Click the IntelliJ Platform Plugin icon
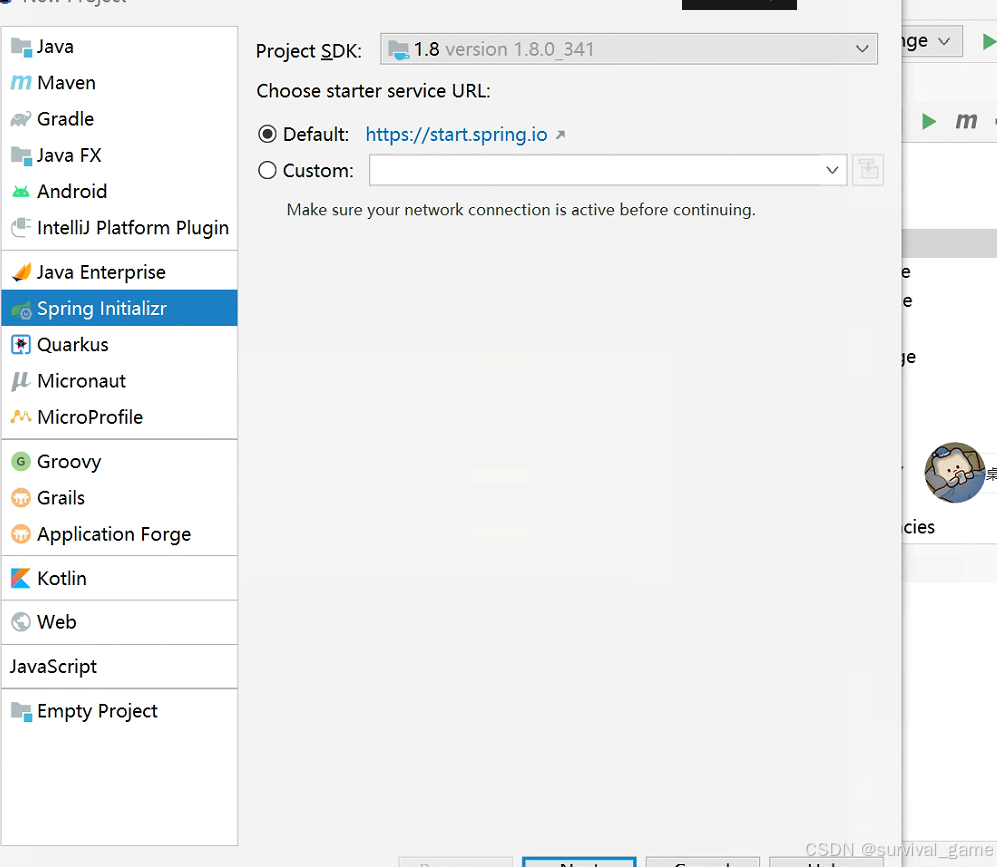The image size is (997, 867). [x=21, y=228]
